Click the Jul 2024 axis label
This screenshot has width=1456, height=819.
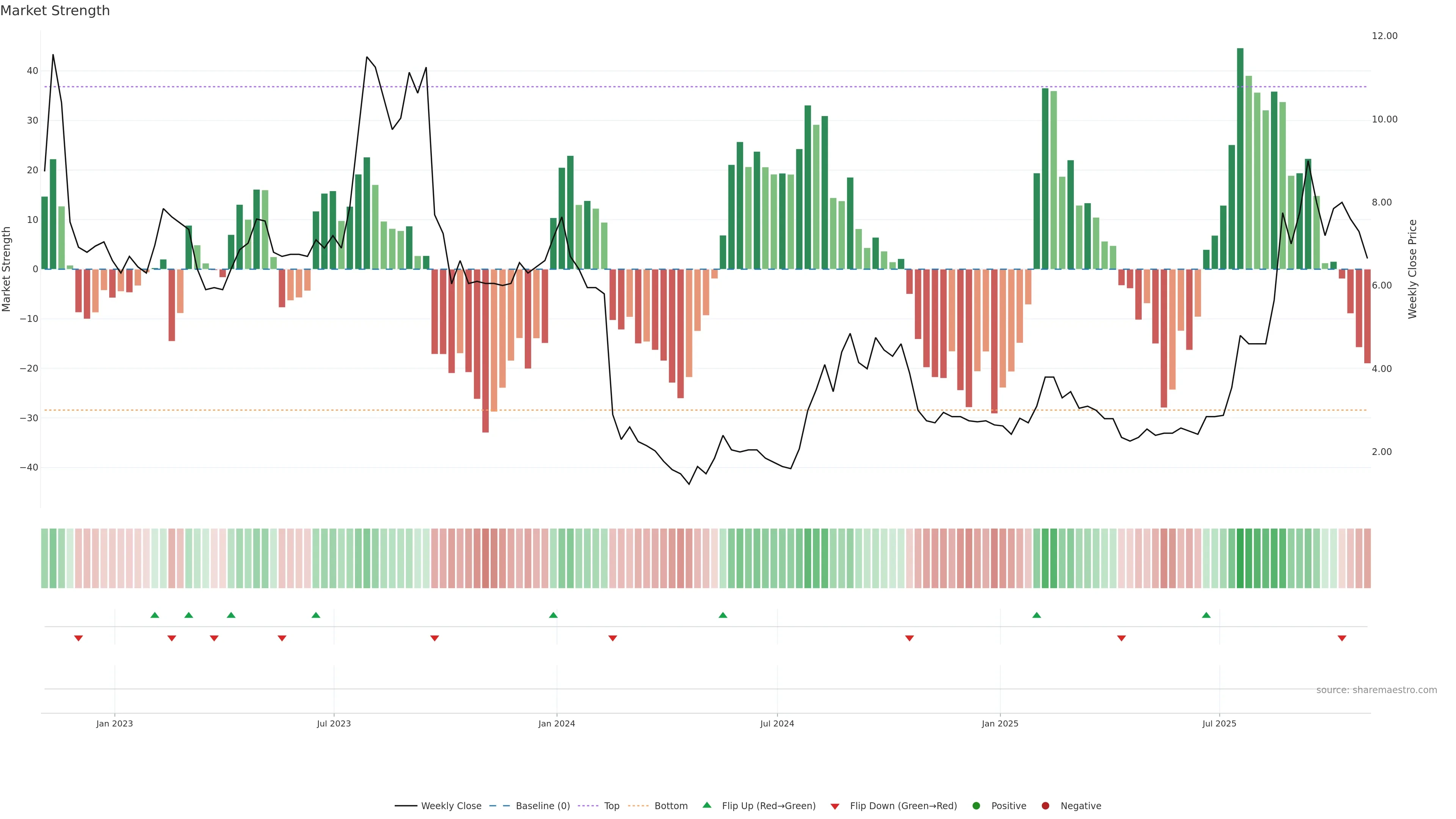(x=777, y=723)
